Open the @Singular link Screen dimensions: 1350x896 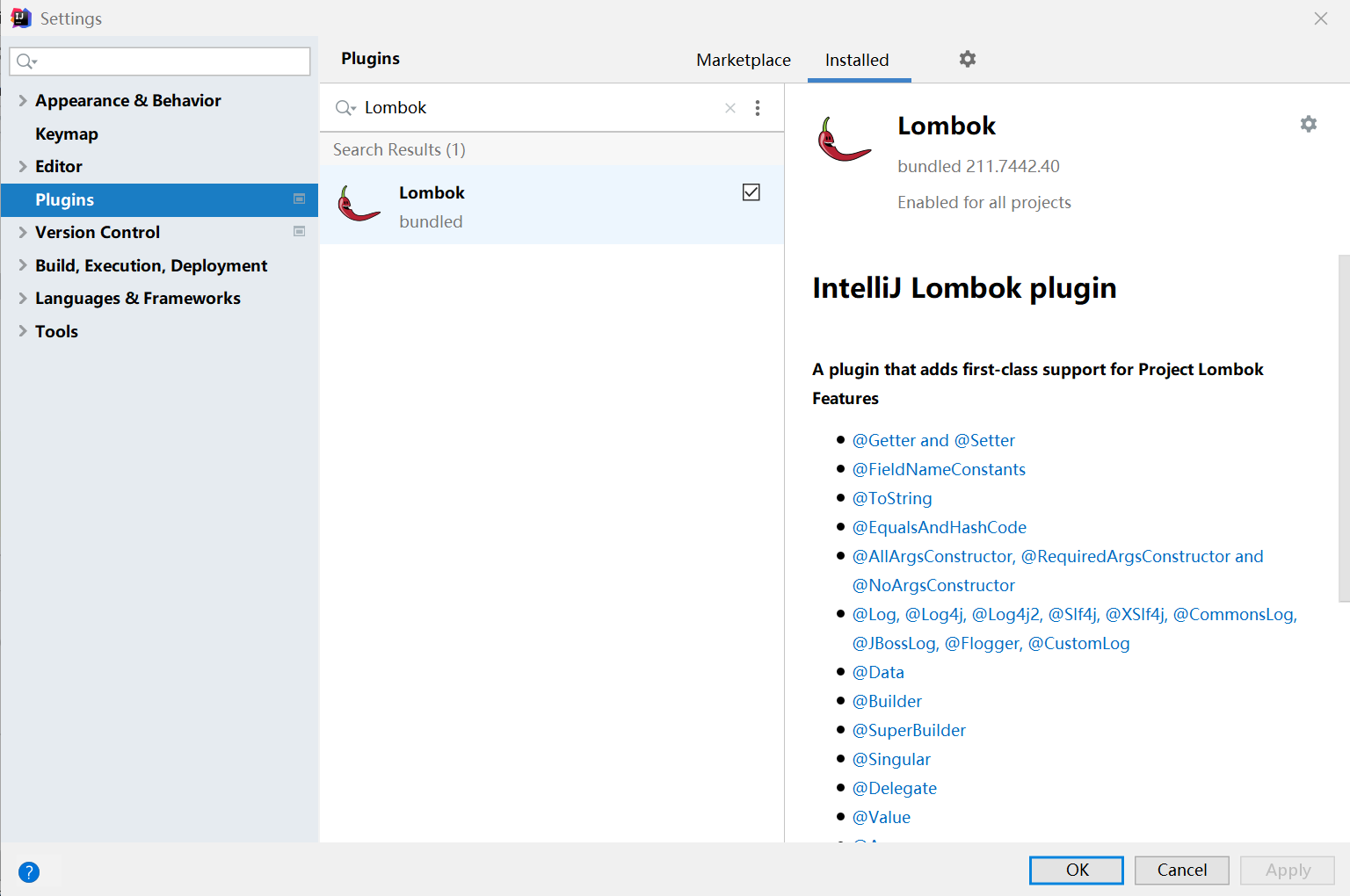click(891, 759)
